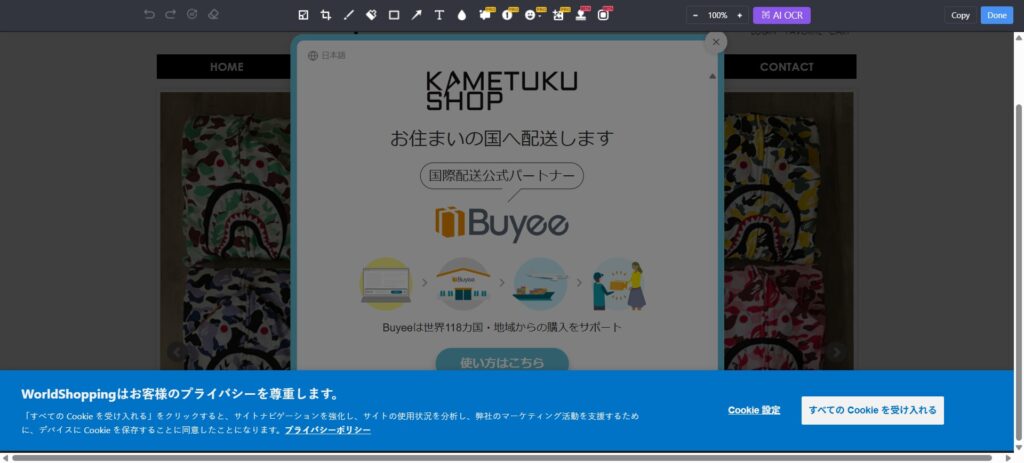Open the プライバシーポリシー link

pos(327,430)
